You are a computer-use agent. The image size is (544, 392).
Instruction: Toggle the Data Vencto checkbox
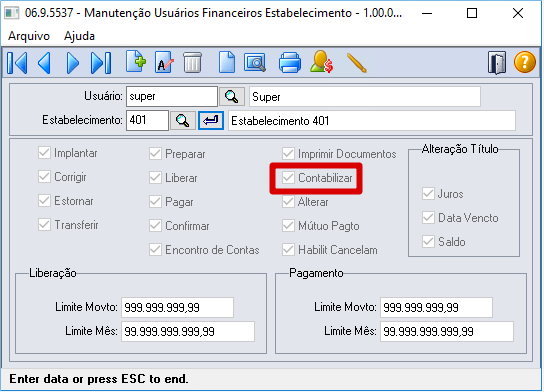pyautogui.click(x=428, y=218)
